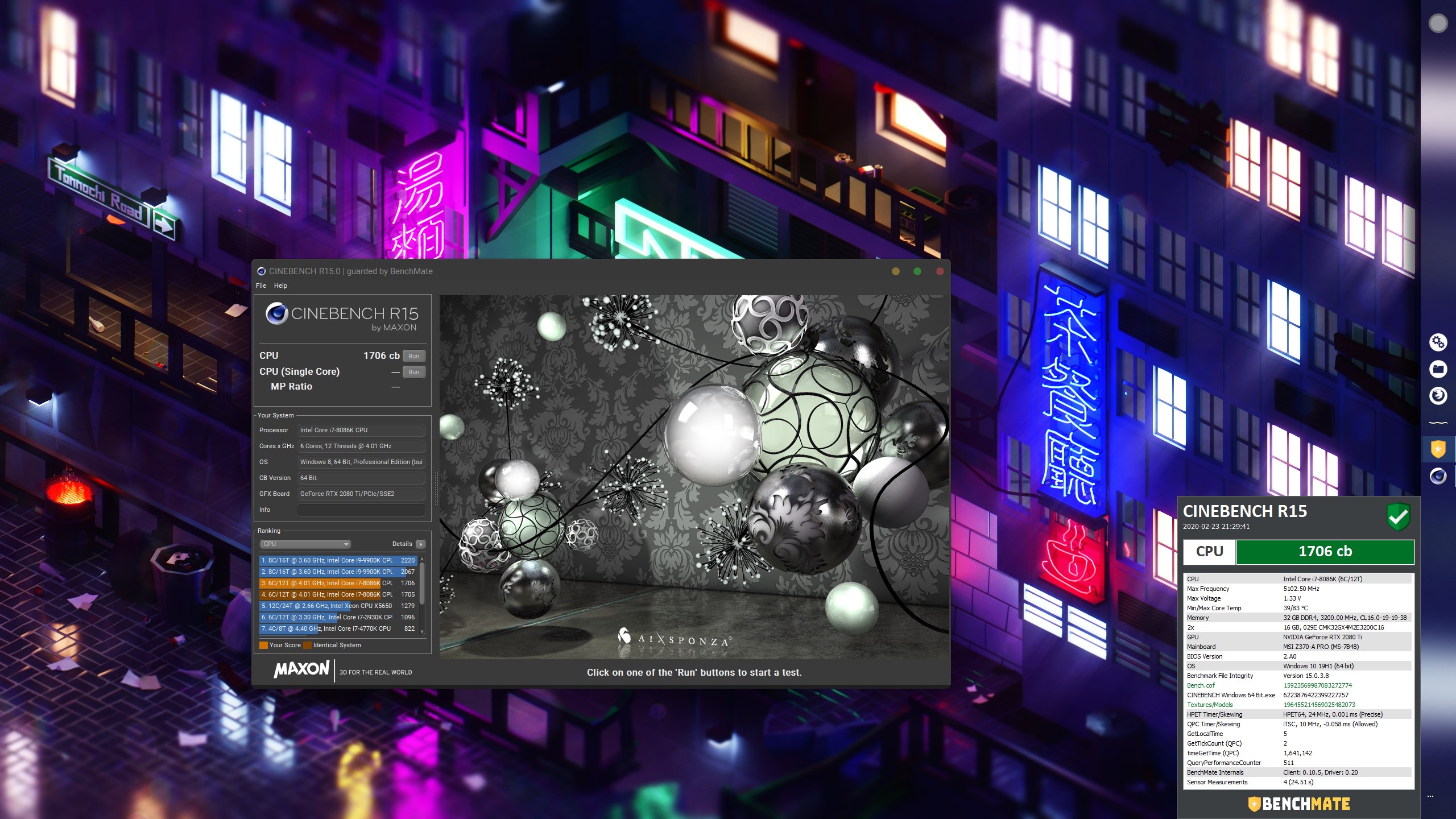Select the BenchMate shield star icon in sidebar

point(1438,449)
